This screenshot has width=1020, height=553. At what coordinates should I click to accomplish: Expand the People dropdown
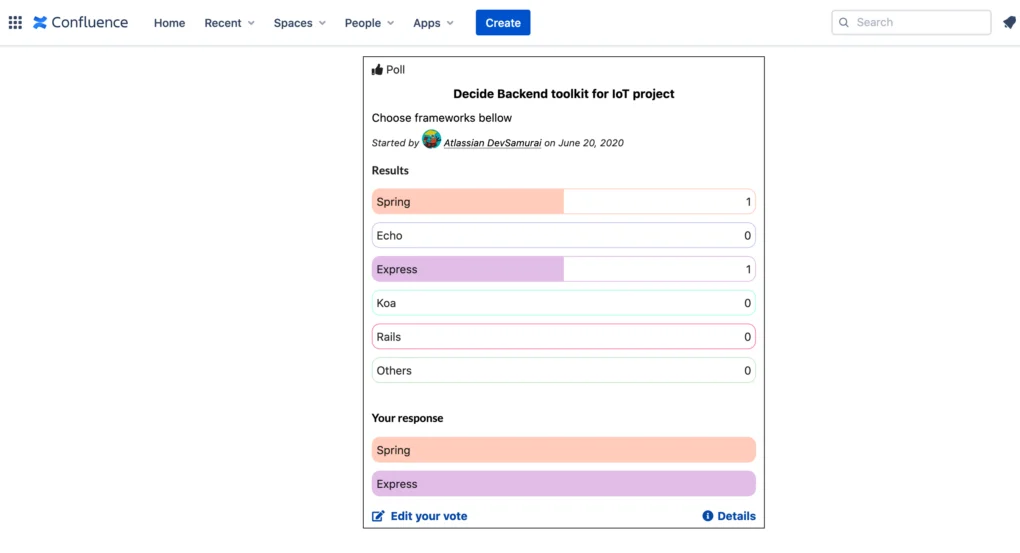click(x=369, y=23)
